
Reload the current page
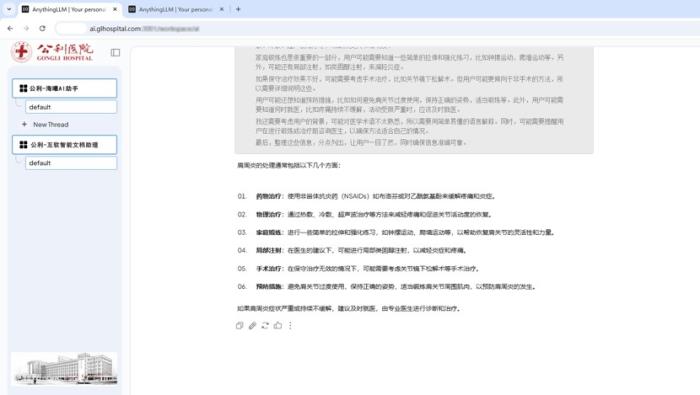click(x=42, y=28)
